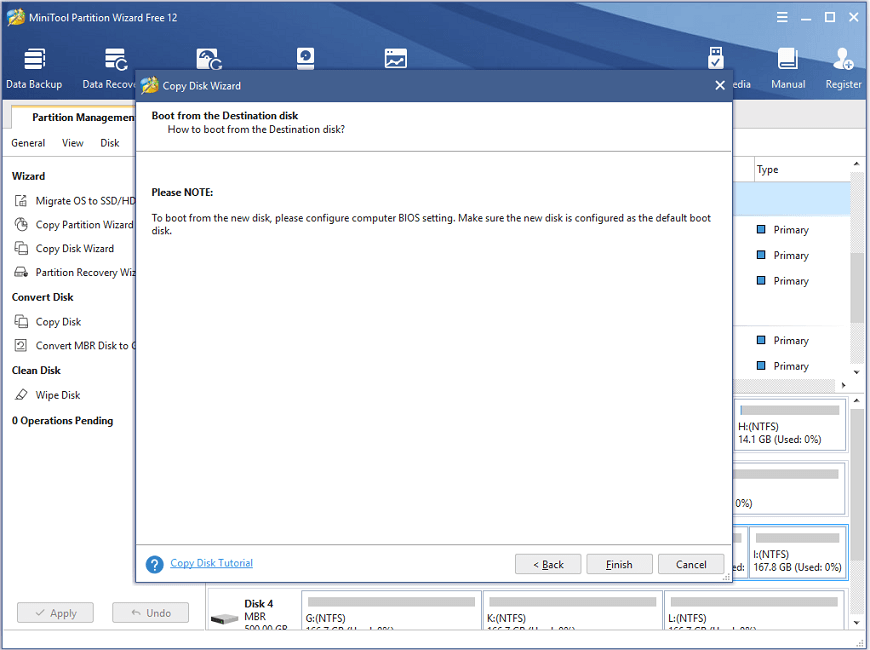Select the Disk 4 drive icon
870x650 pixels.
224,618
